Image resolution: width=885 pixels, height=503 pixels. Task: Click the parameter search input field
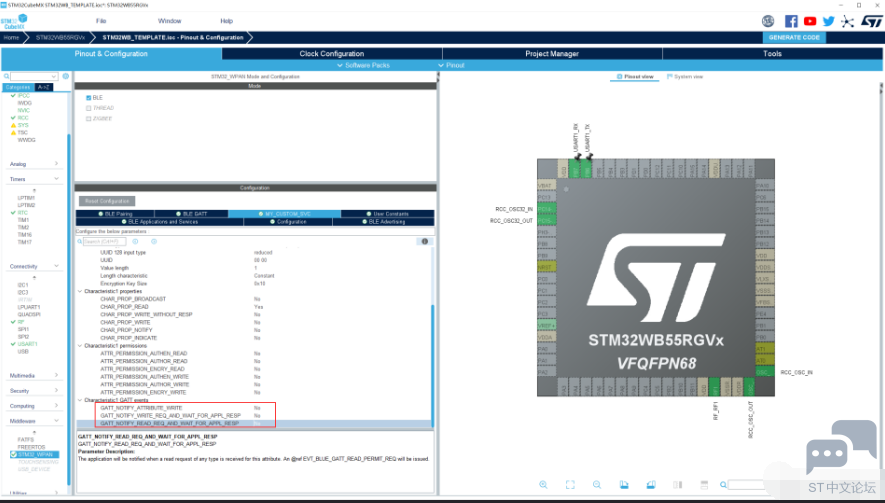click(106, 241)
